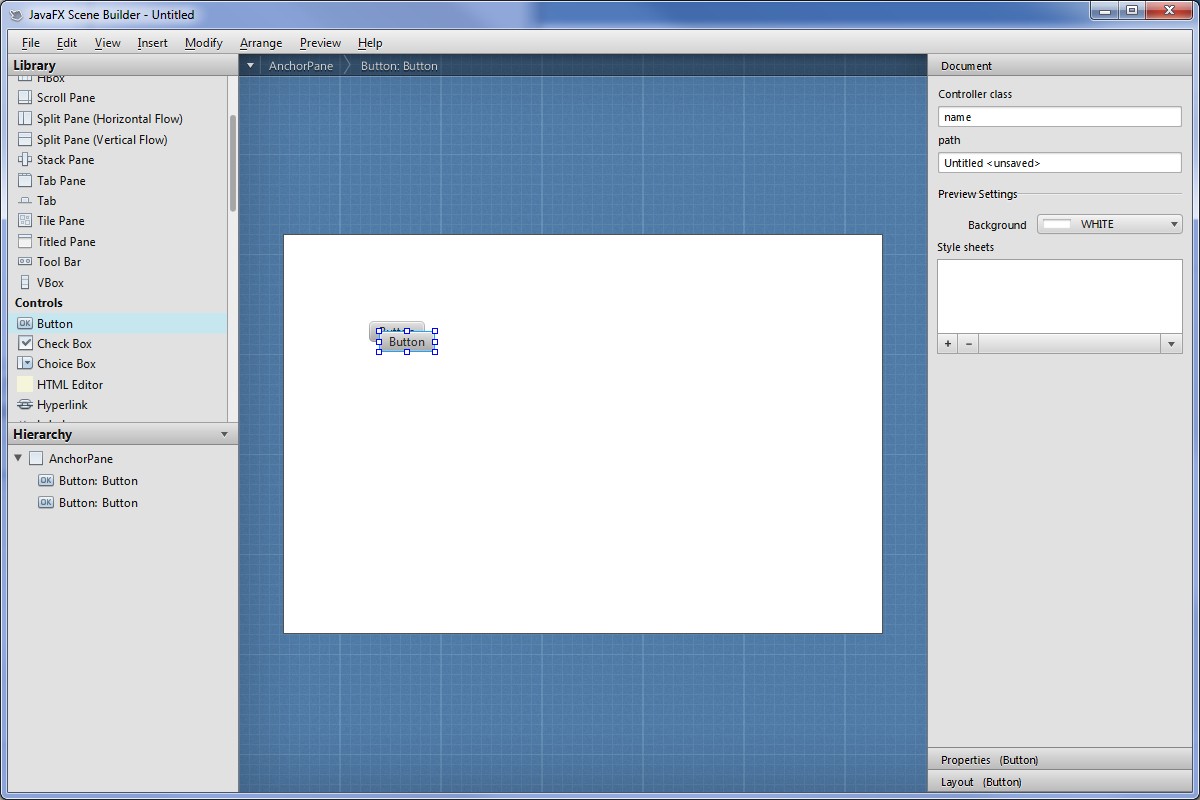The width and height of the screenshot is (1200, 800).
Task: Choose the Stack Pane icon in Library
Action: click(25, 160)
